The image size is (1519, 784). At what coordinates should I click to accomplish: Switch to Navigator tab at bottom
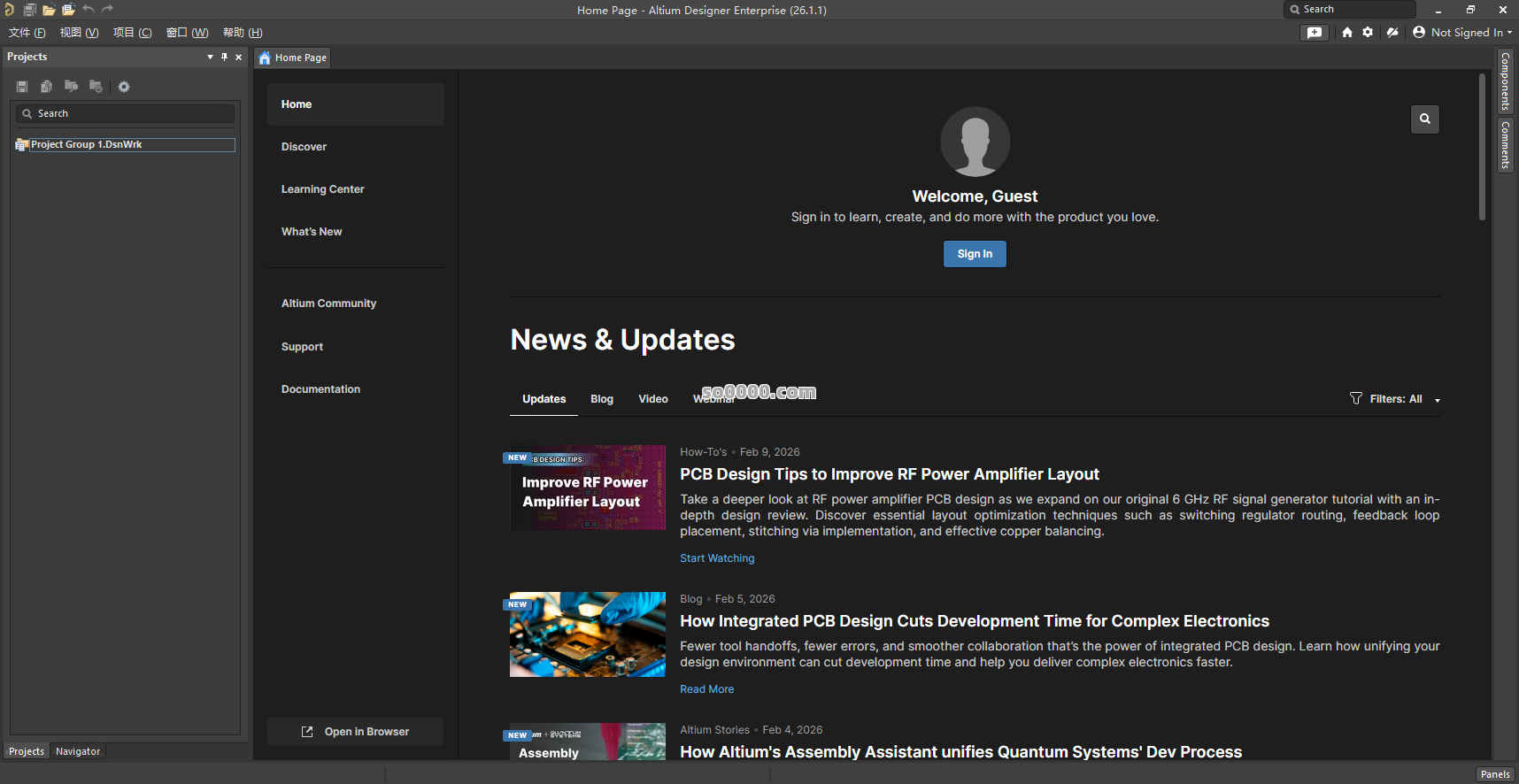coord(78,751)
